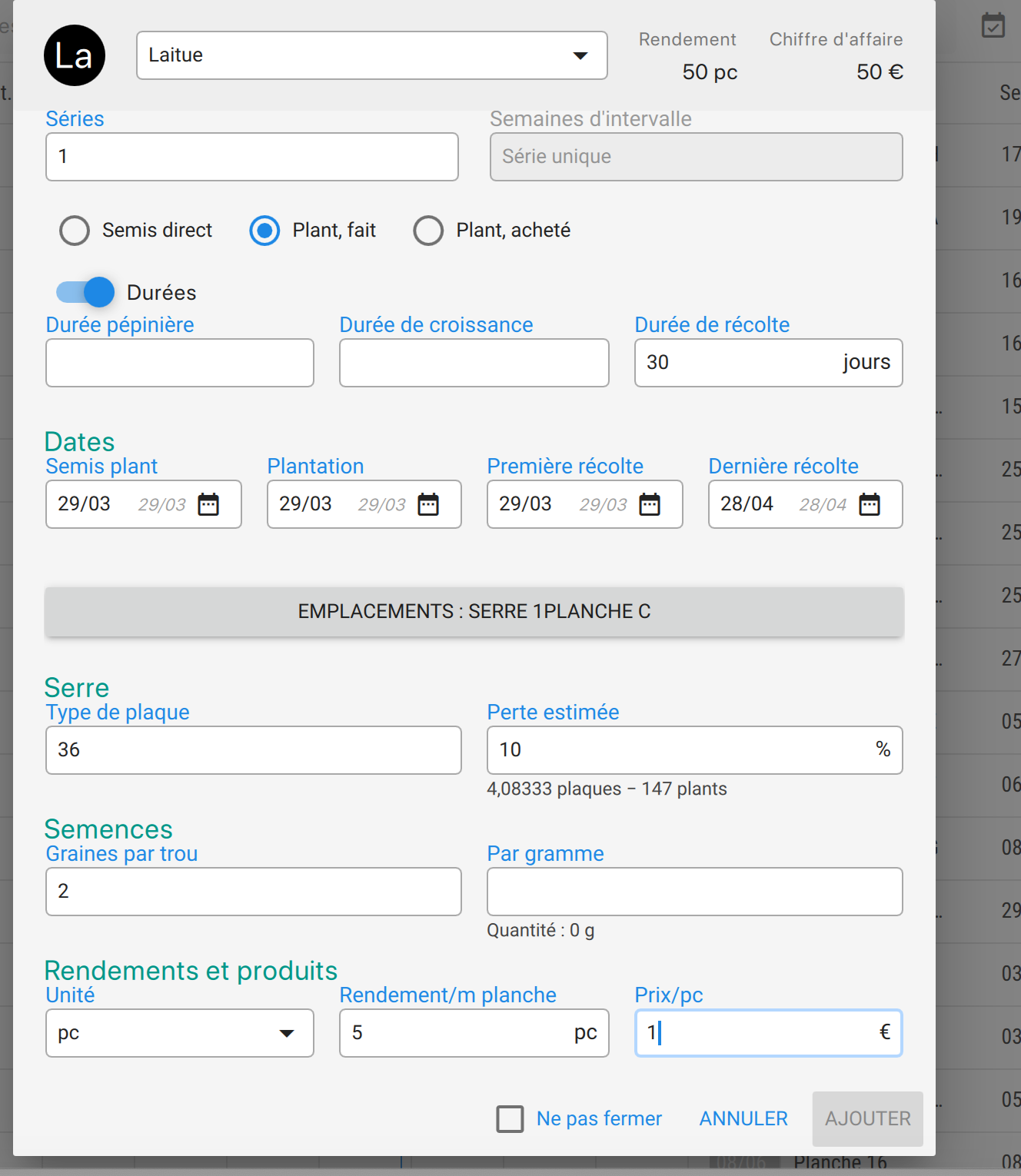Open the Première récolte calendar picker
Image resolution: width=1021 pixels, height=1176 pixels.
[650, 505]
